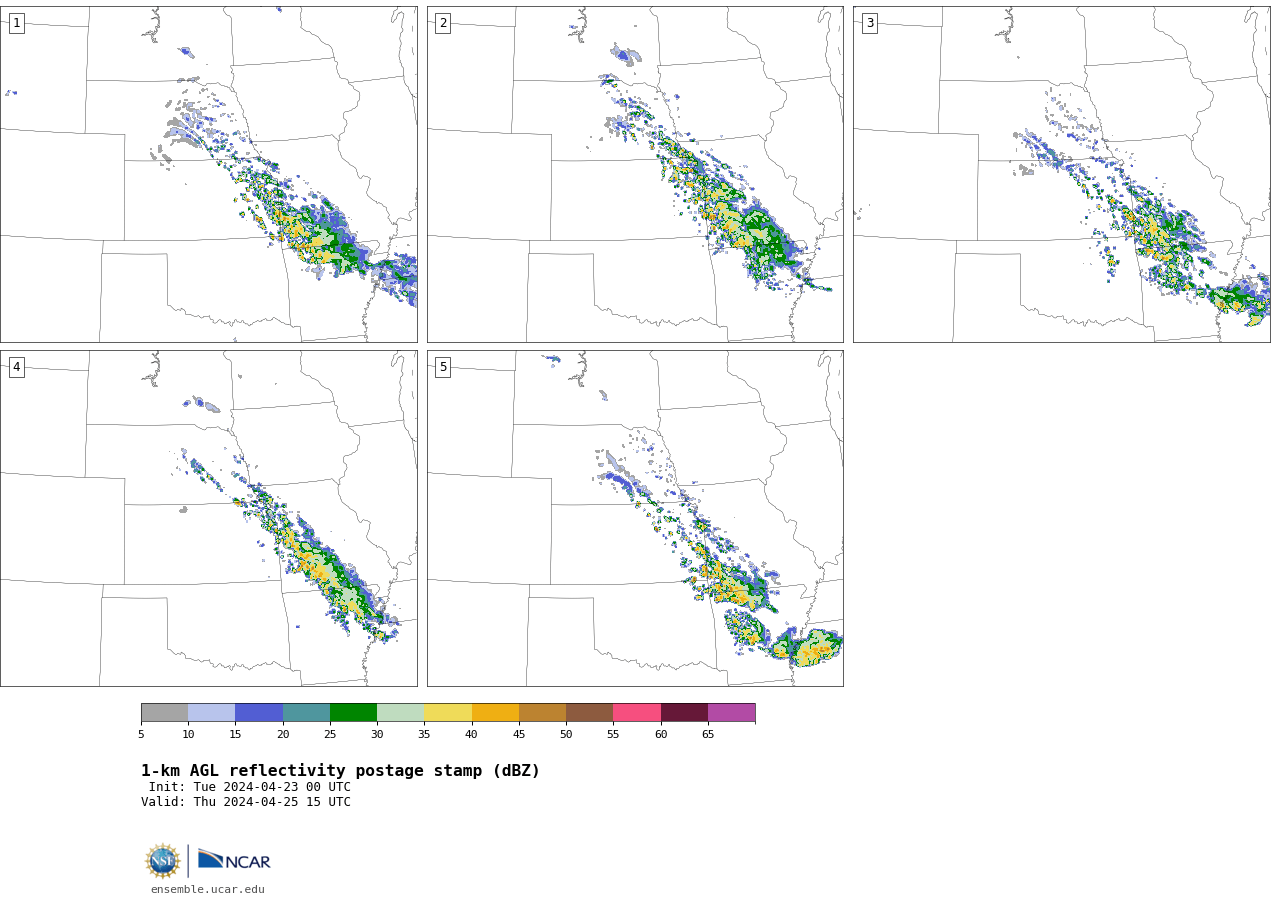Screen dimensions: 1280x901
Task: Click the light blue 10-15 dBZ swatch
Action: [x=212, y=713]
